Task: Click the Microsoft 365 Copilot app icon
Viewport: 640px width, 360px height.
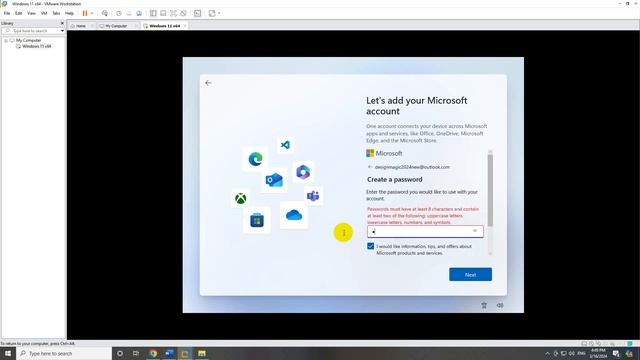Action: 303,172
